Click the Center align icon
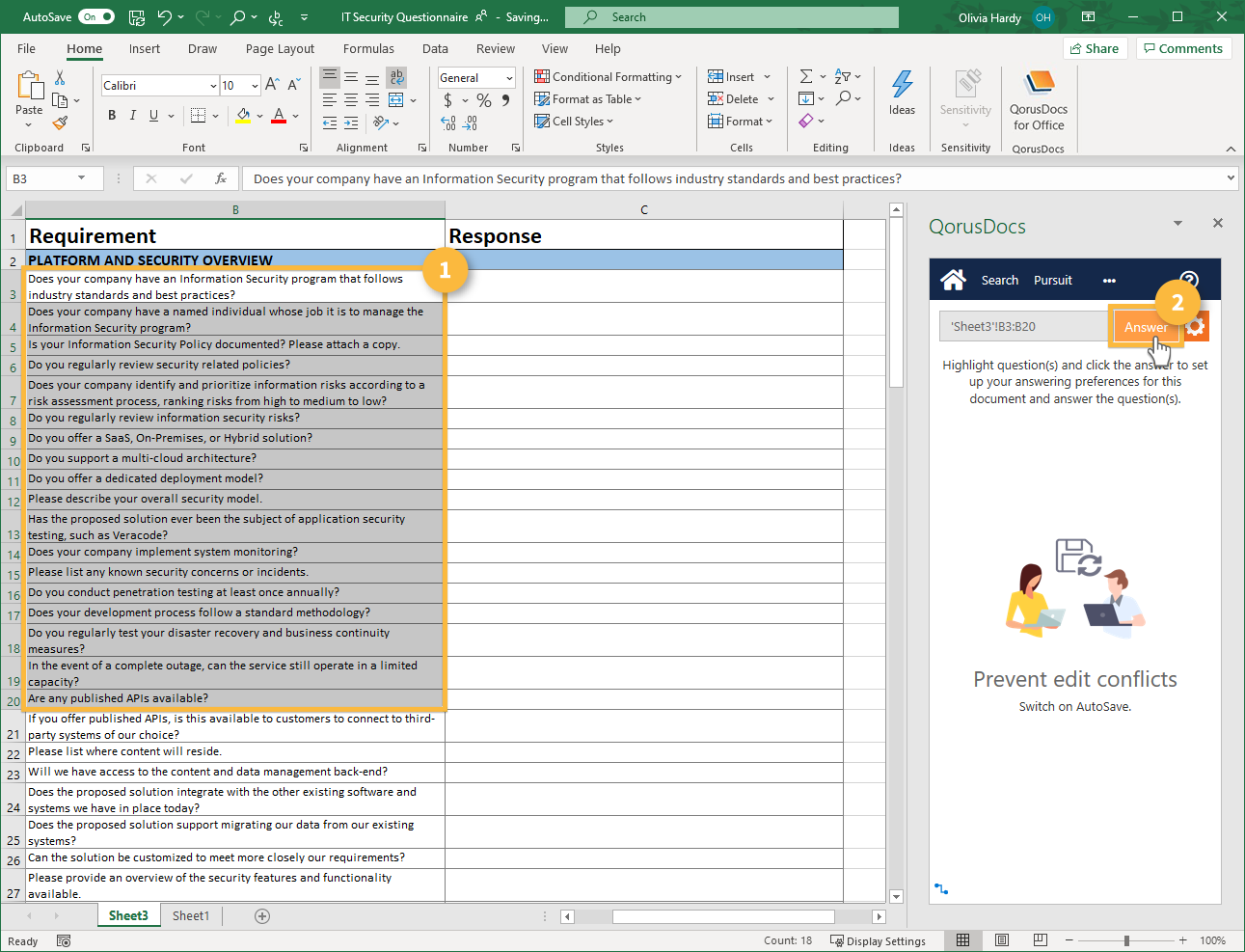 tap(351, 99)
